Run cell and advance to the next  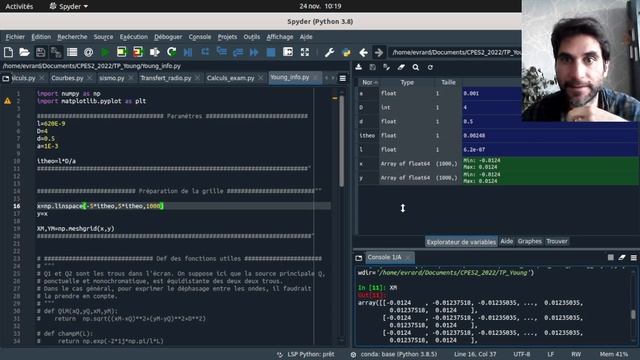[x=138, y=52]
